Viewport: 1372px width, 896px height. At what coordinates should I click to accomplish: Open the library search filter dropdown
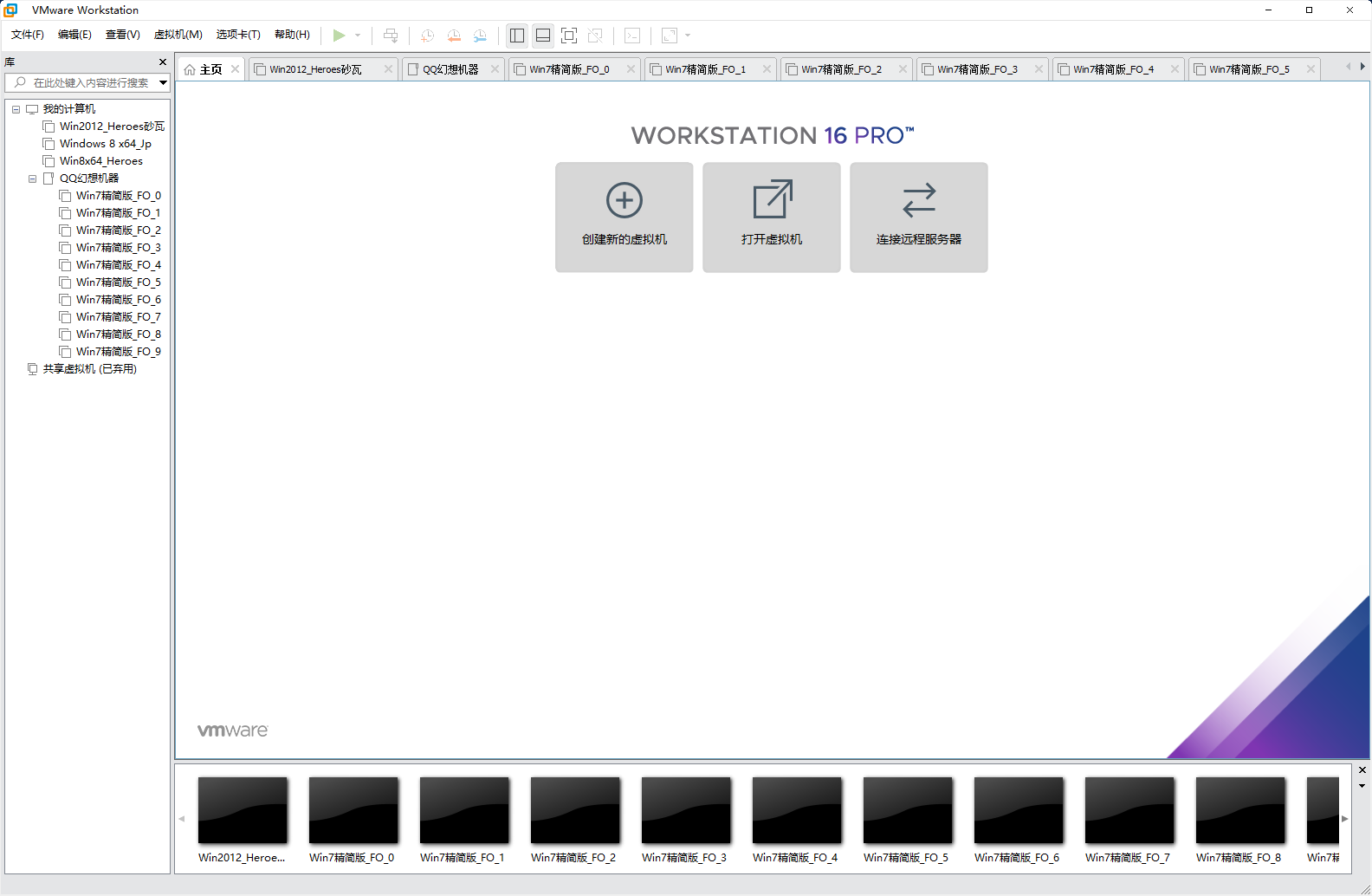pyautogui.click(x=163, y=83)
